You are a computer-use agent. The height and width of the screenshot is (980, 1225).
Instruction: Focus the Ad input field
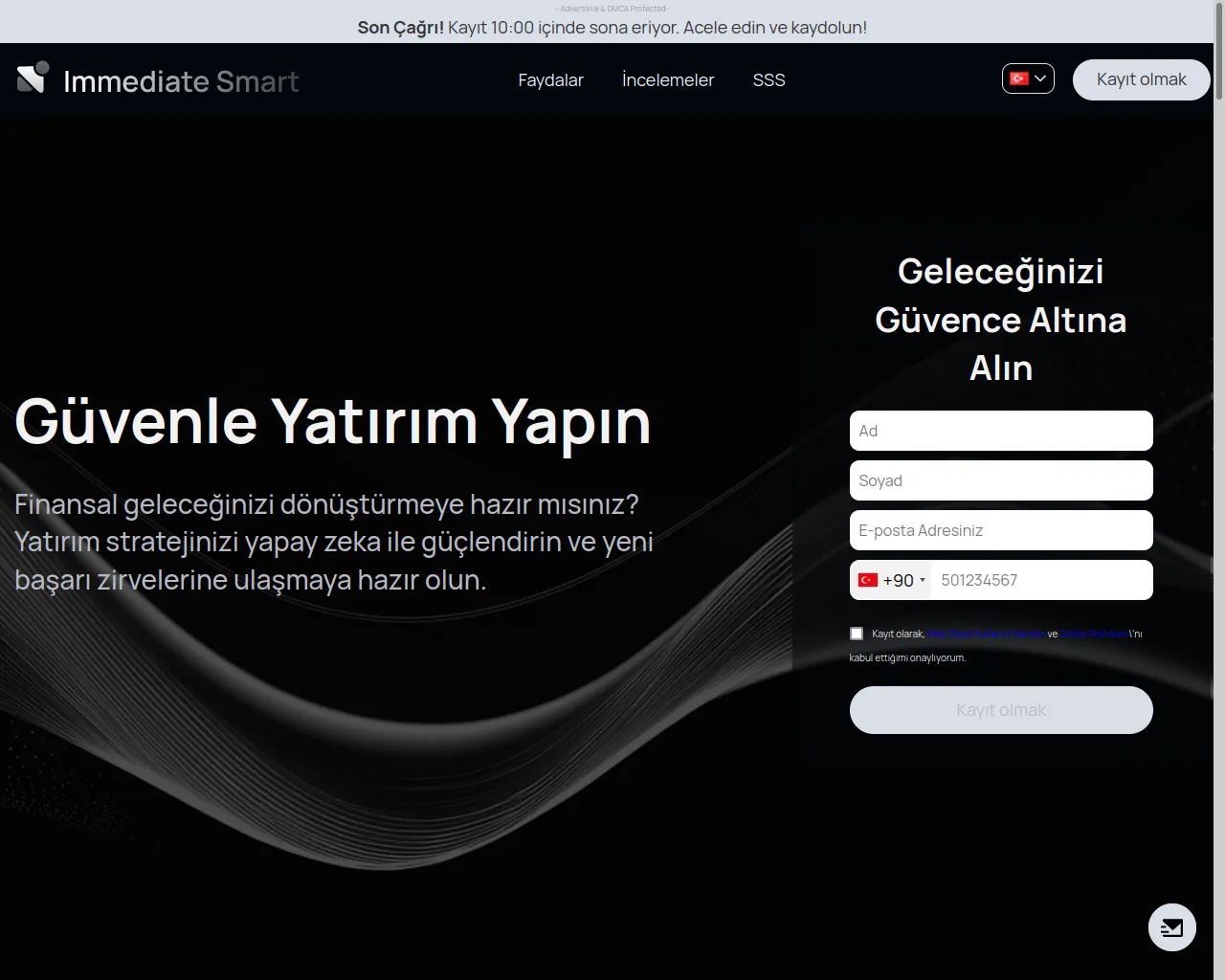(1001, 431)
